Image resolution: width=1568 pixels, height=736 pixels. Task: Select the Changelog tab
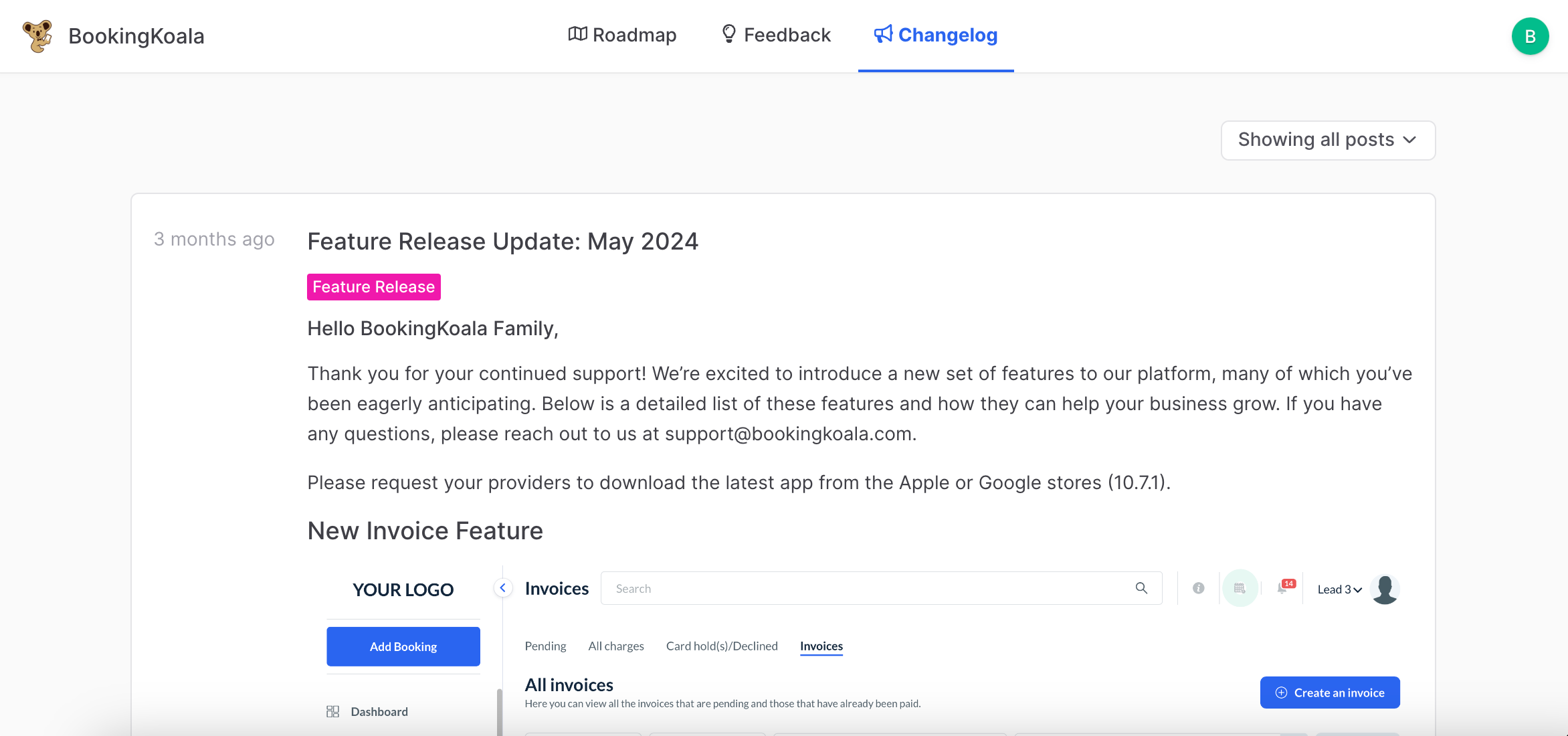pos(935,35)
